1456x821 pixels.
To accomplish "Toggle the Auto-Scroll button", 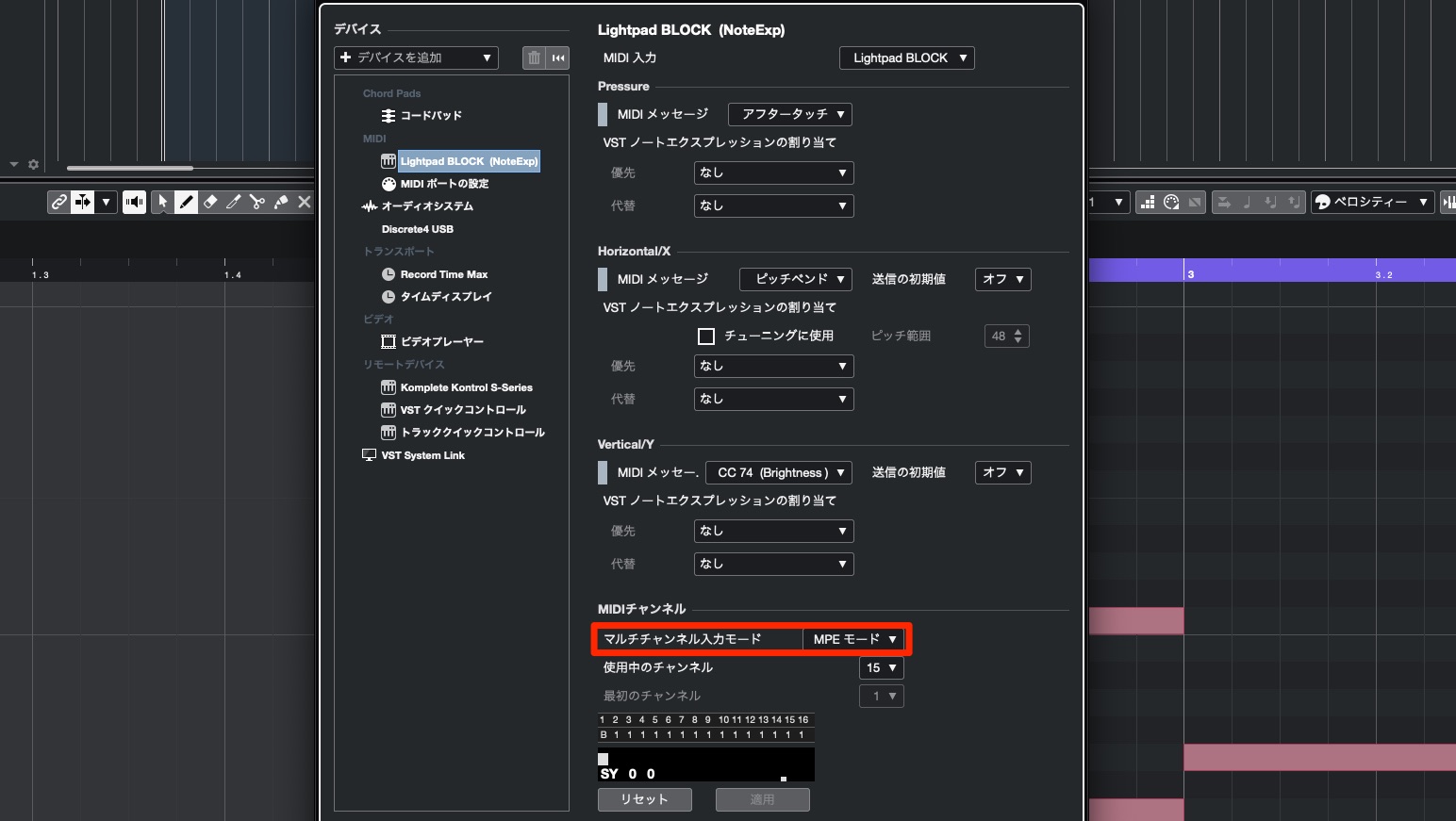I will coord(83,202).
